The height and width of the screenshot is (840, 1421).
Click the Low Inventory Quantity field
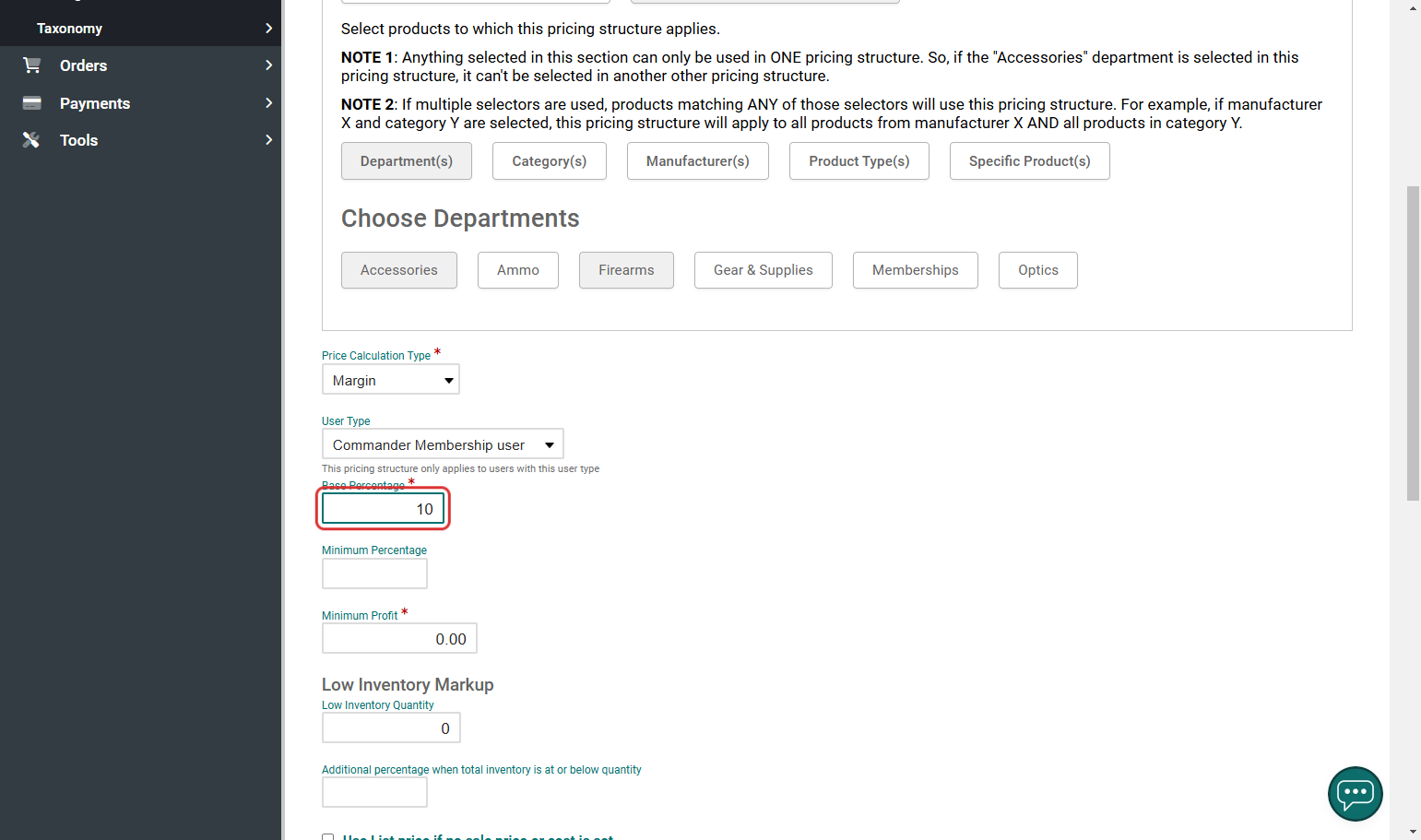pos(391,728)
